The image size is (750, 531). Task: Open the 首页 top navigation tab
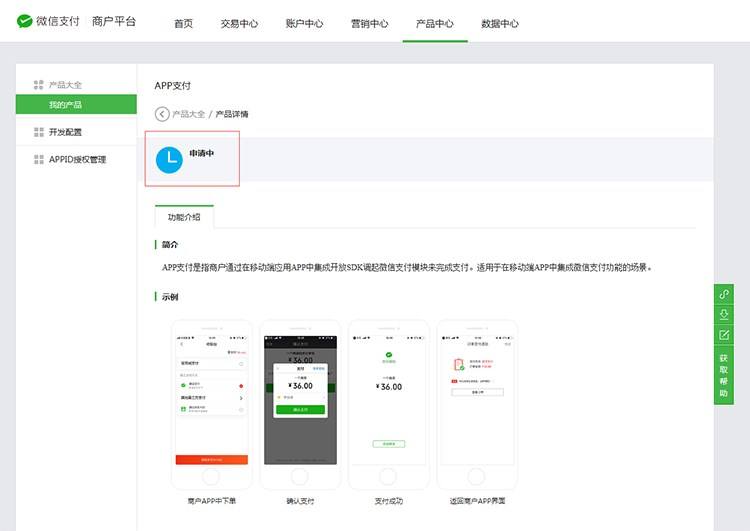tap(183, 24)
